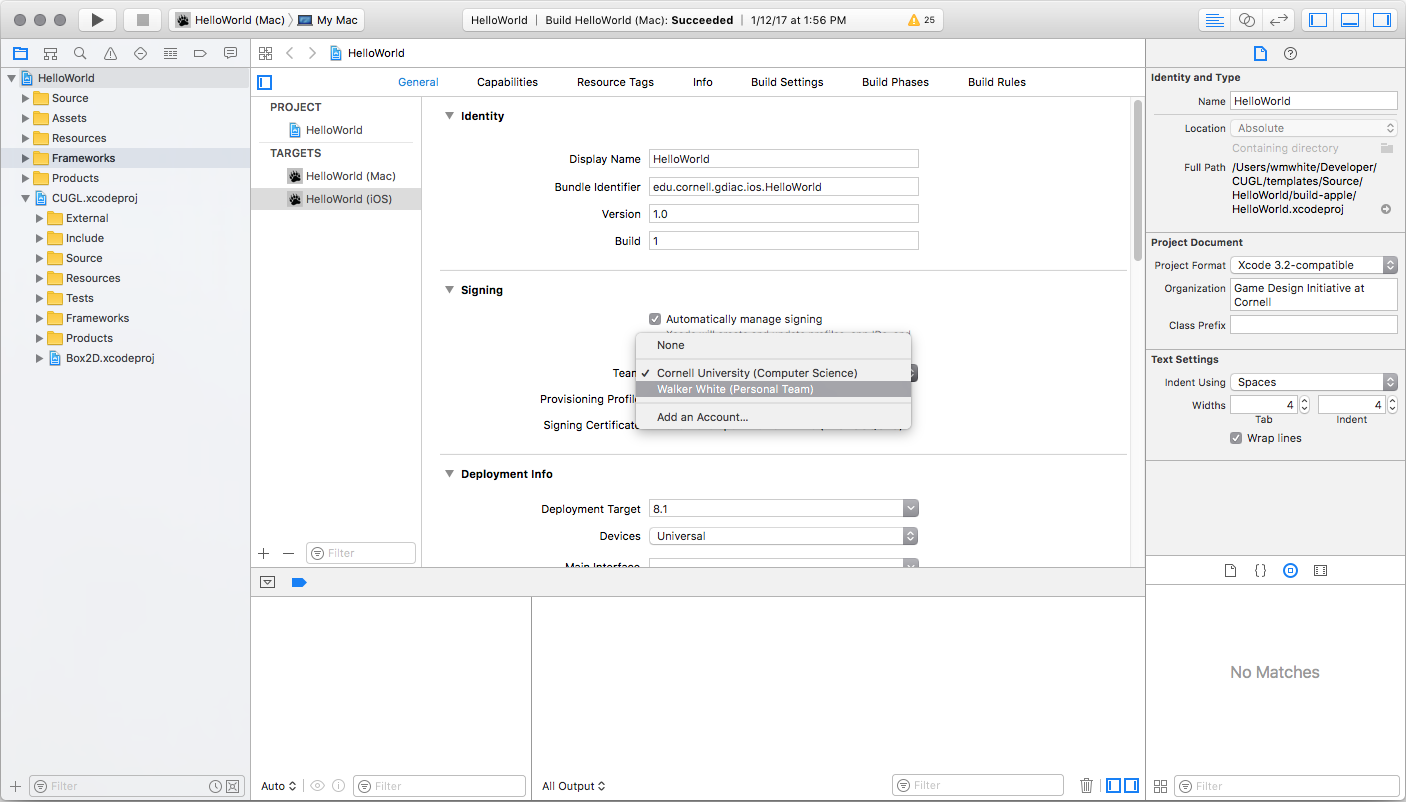This screenshot has width=1406, height=802.
Task: Select Walker White (Personal Team) option
Action: point(735,389)
